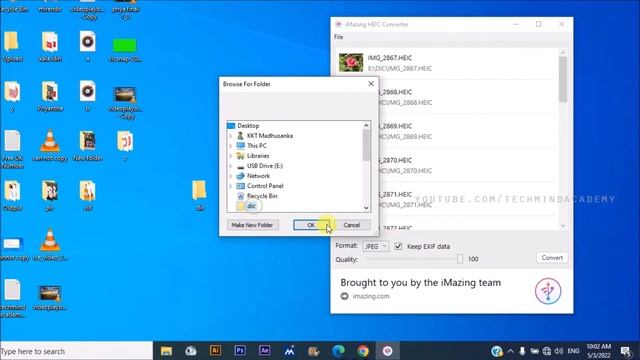Select the Output folder on desktop
The width and height of the screenshot is (640, 360).
[12, 196]
